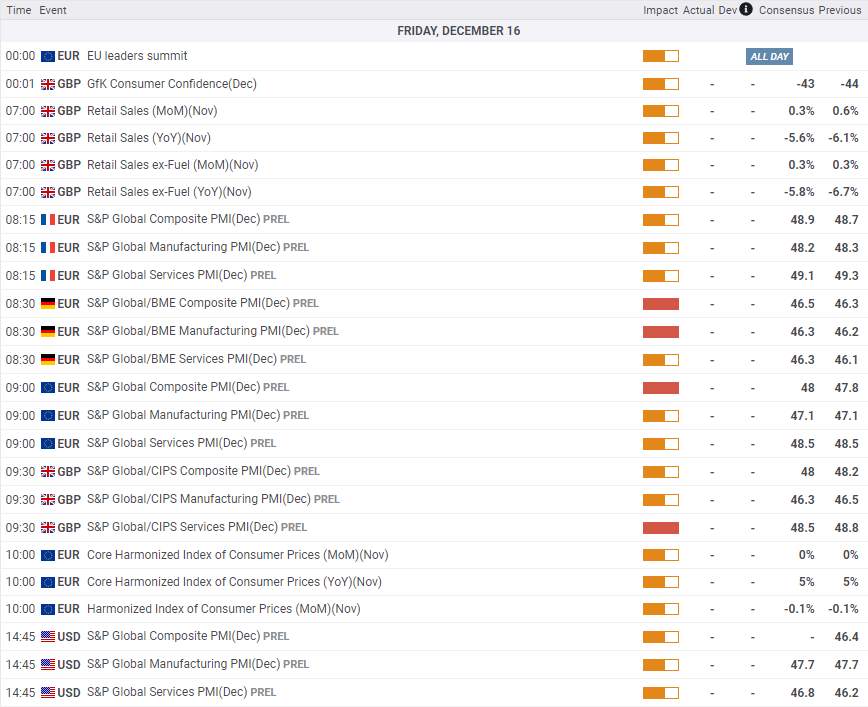Click the Consensus column header
868x707 pixels.
coord(787,10)
